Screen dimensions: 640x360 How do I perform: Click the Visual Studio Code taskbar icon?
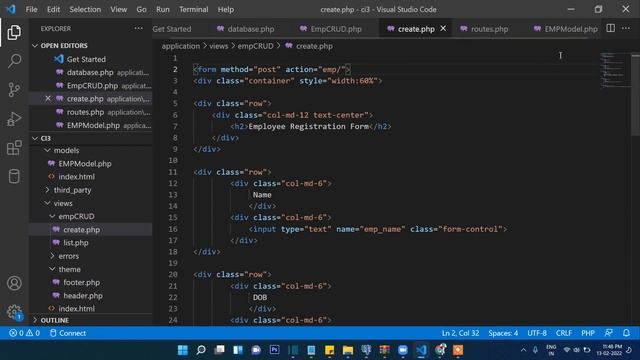pyautogui.click(x=421, y=350)
